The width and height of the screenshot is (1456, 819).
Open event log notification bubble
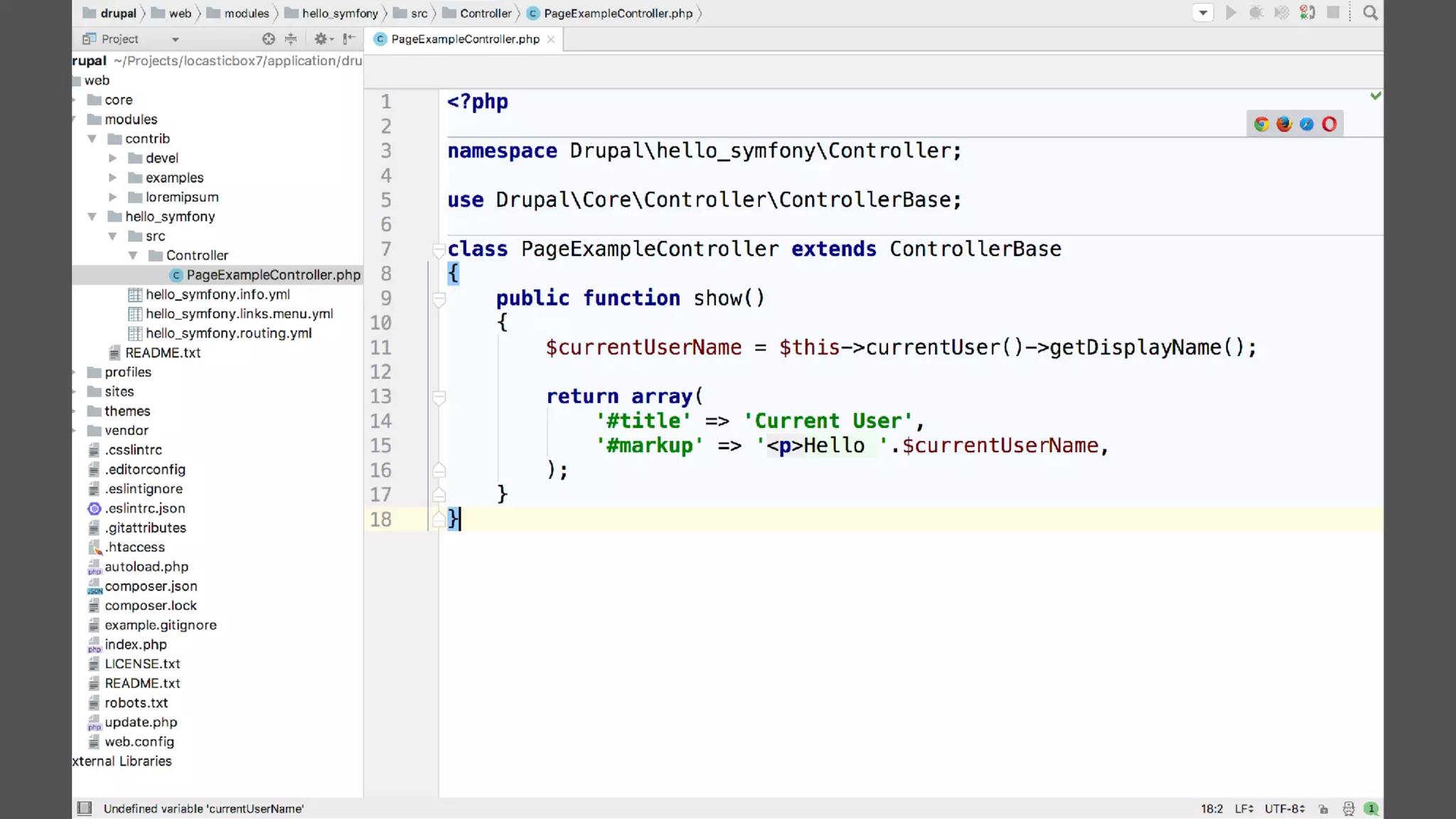pyautogui.click(x=1371, y=808)
